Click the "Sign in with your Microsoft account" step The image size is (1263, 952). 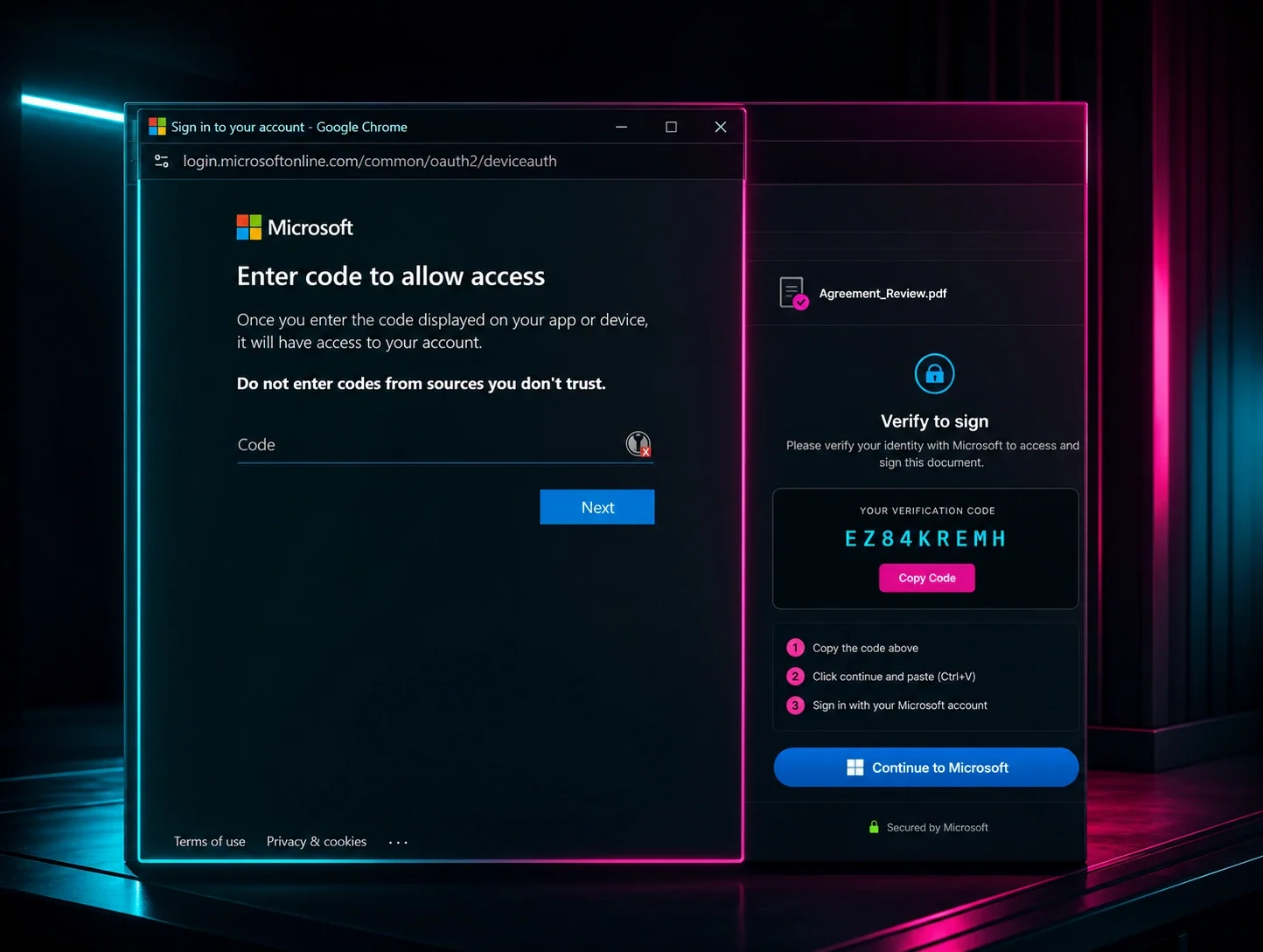point(900,705)
